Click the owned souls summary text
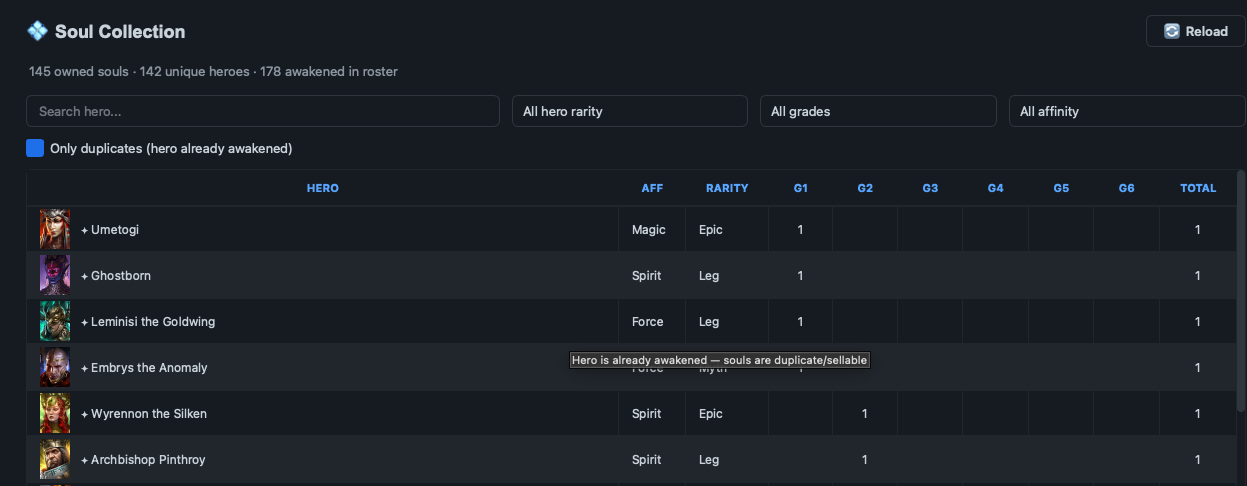The image size is (1247, 486). point(213,72)
